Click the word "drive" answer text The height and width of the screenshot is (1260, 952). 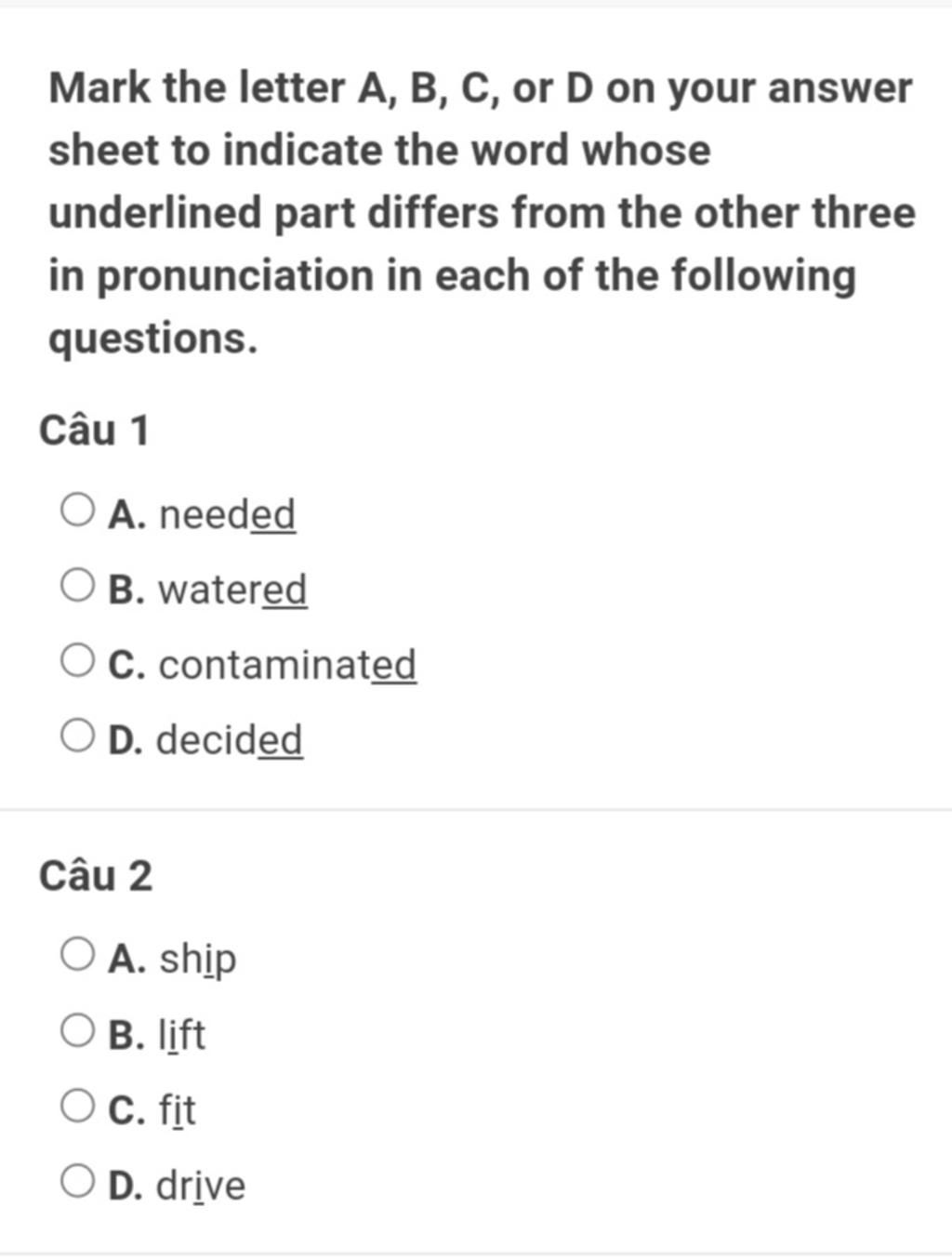201,1185
